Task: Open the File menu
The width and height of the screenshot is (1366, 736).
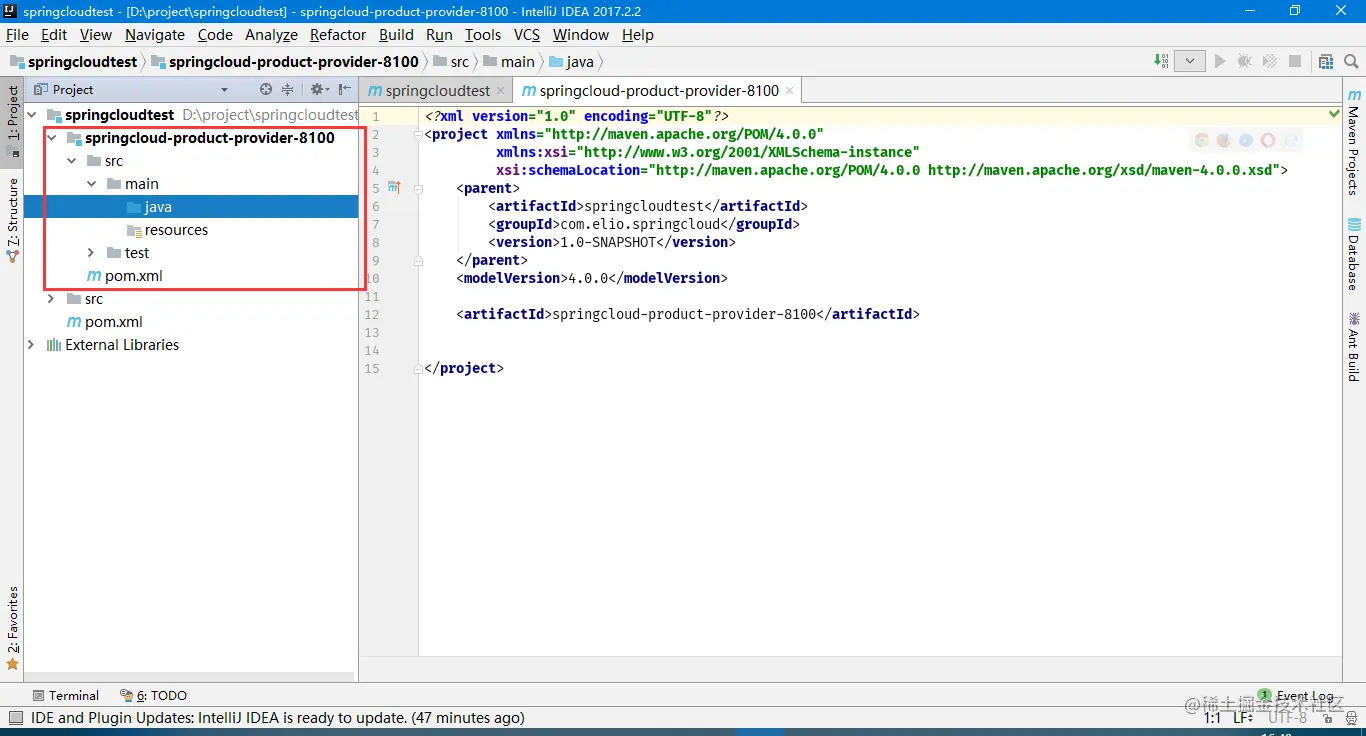Action: (x=17, y=34)
